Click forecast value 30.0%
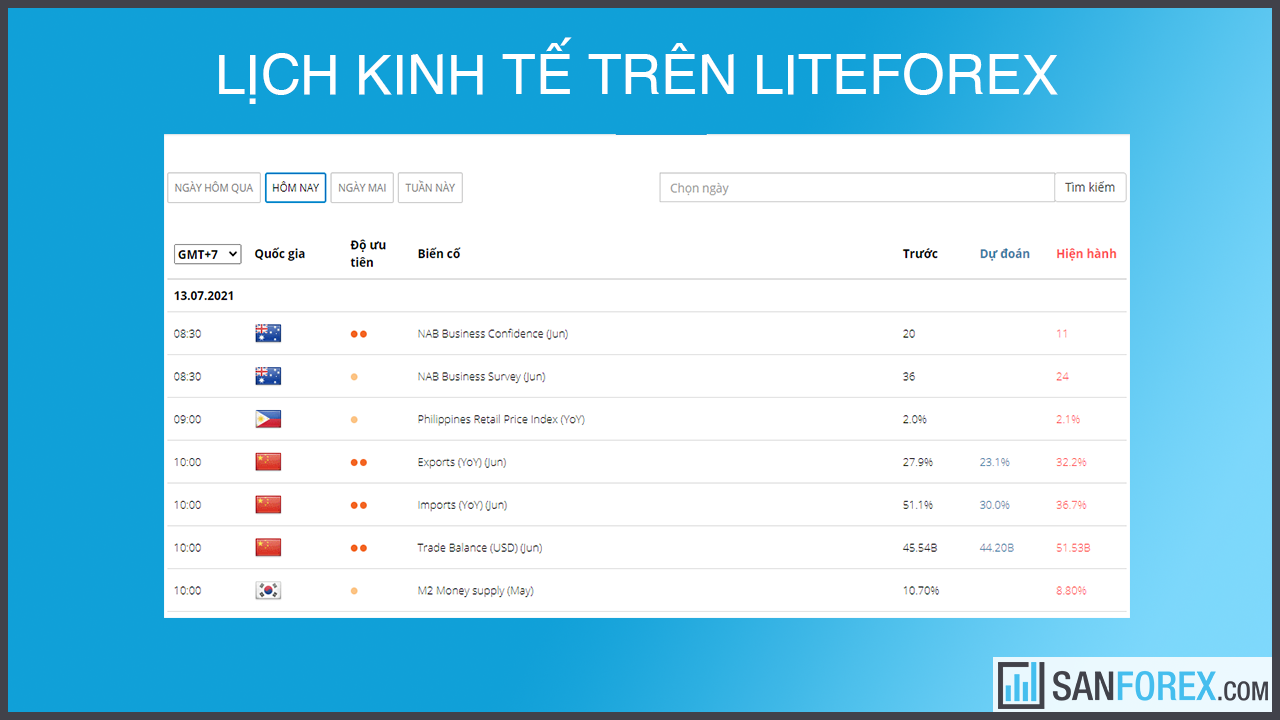This screenshot has width=1280, height=720. [x=995, y=506]
